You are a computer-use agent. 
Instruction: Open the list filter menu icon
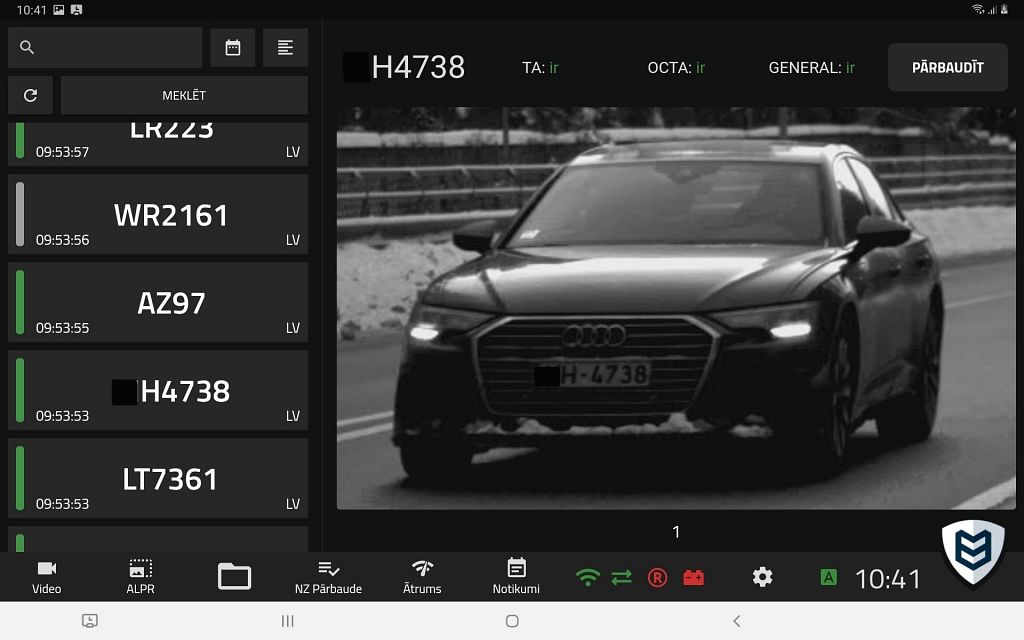click(x=285, y=48)
